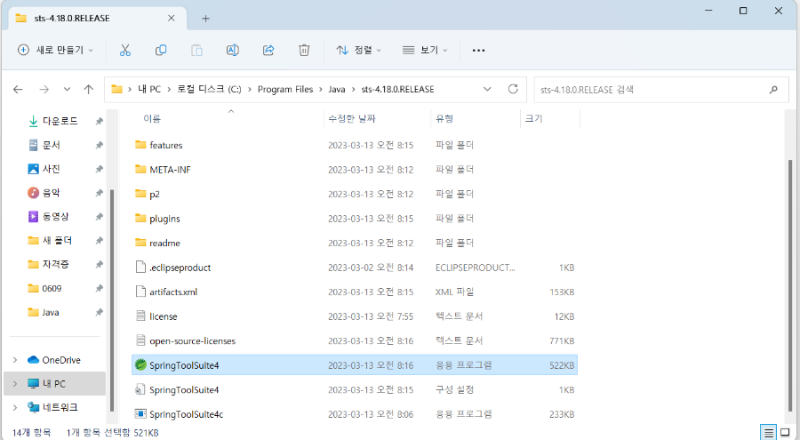Screen dimensions: 800x440
Task: Expand the chevron after 내 PC in path
Action: coord(169,89)
